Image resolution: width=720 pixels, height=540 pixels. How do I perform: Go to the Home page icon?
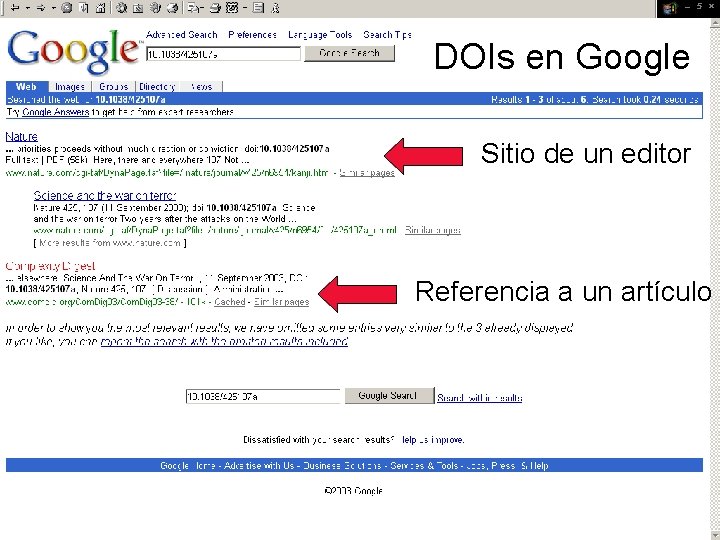tap(101, 8)
